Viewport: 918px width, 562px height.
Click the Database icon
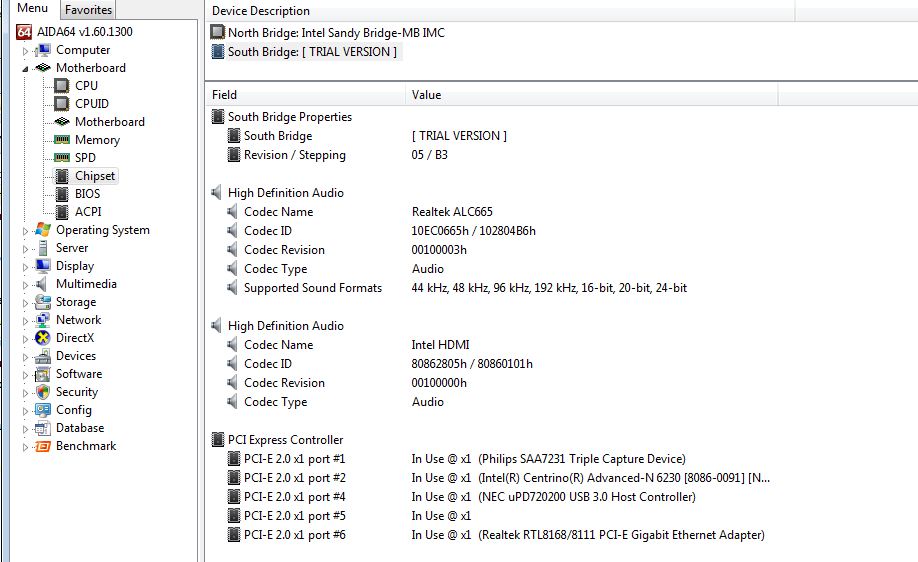tap(43, 428)
